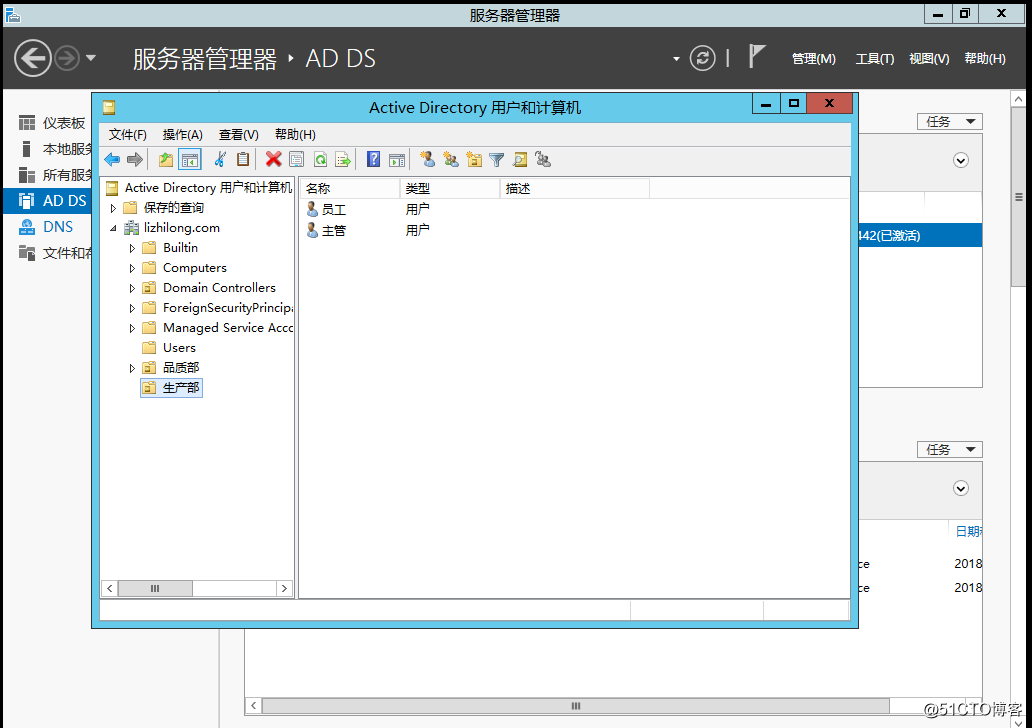Click the Cut scissors icon

coord(220,159)
